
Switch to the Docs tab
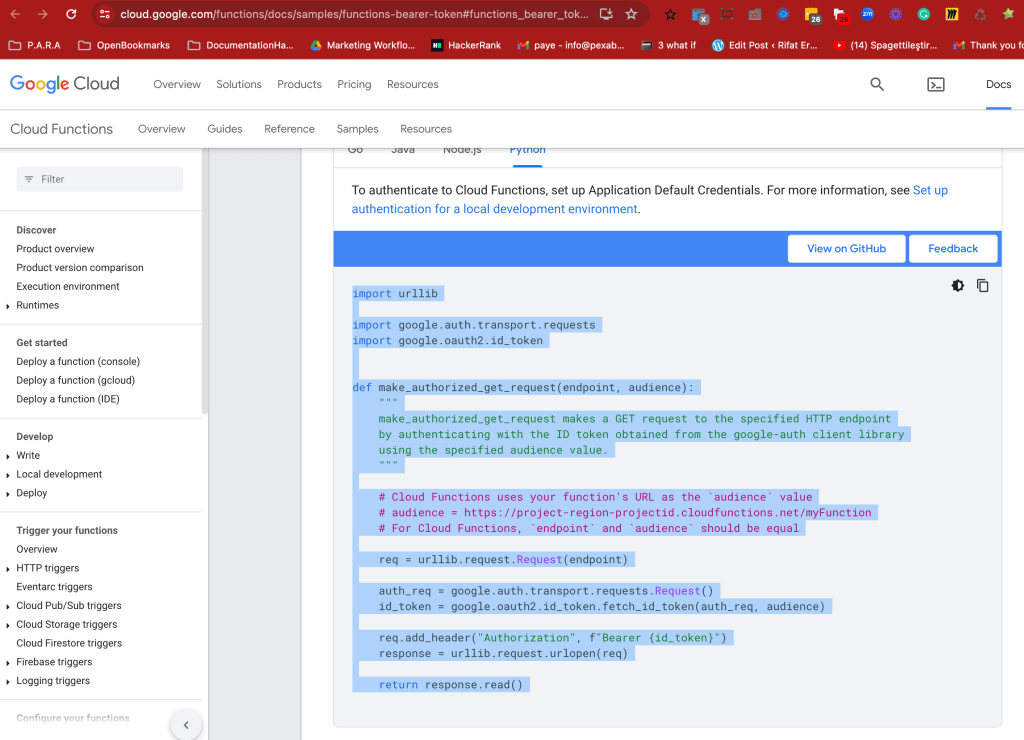point(998,84)
